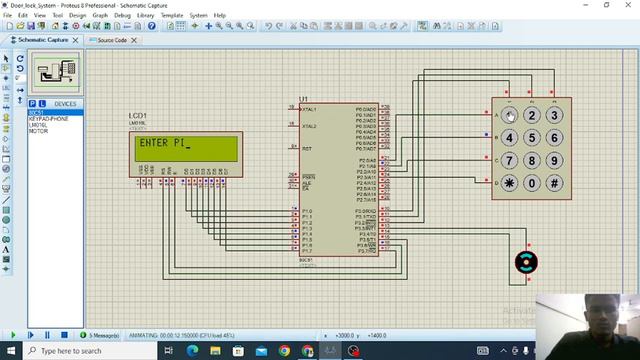Close the Source Code tab
The height and width of the screenshot is (360, 640).
pos(134,40)
